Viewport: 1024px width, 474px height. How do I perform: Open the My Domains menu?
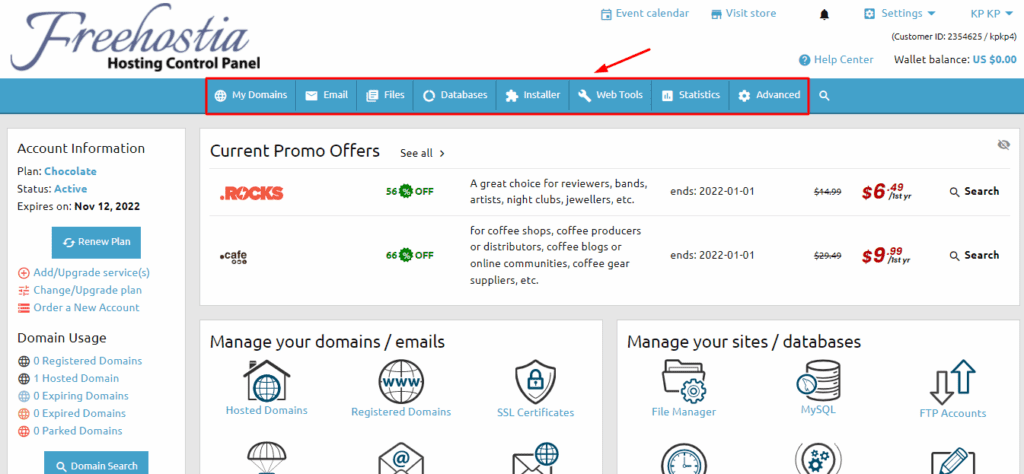tap(251, 95)
